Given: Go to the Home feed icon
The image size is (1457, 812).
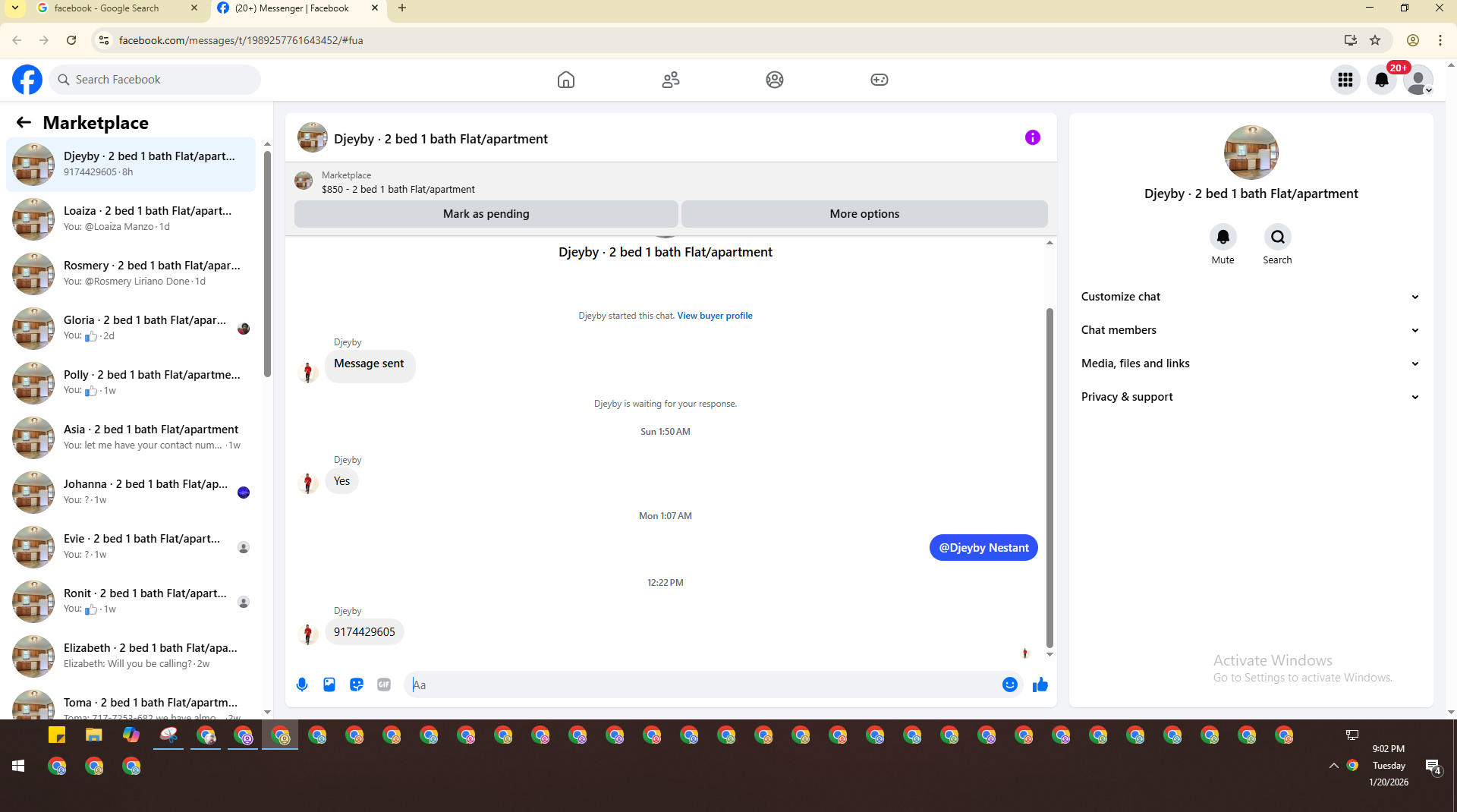Looking at the screenshot, I should (x=566, y=80).
